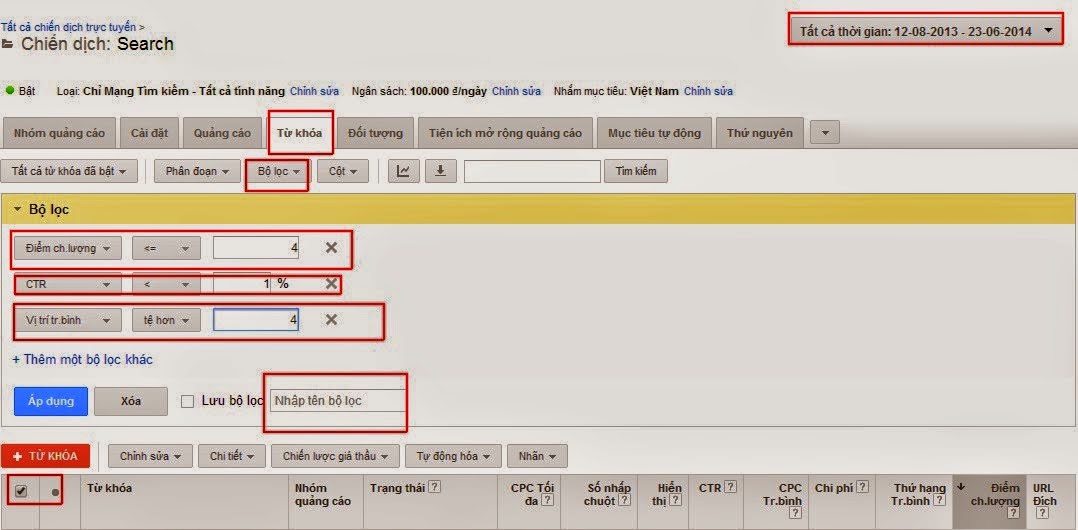Click help icon next to Chi phí
This screenshot has height=530, width=1078.
pos(863,487)
